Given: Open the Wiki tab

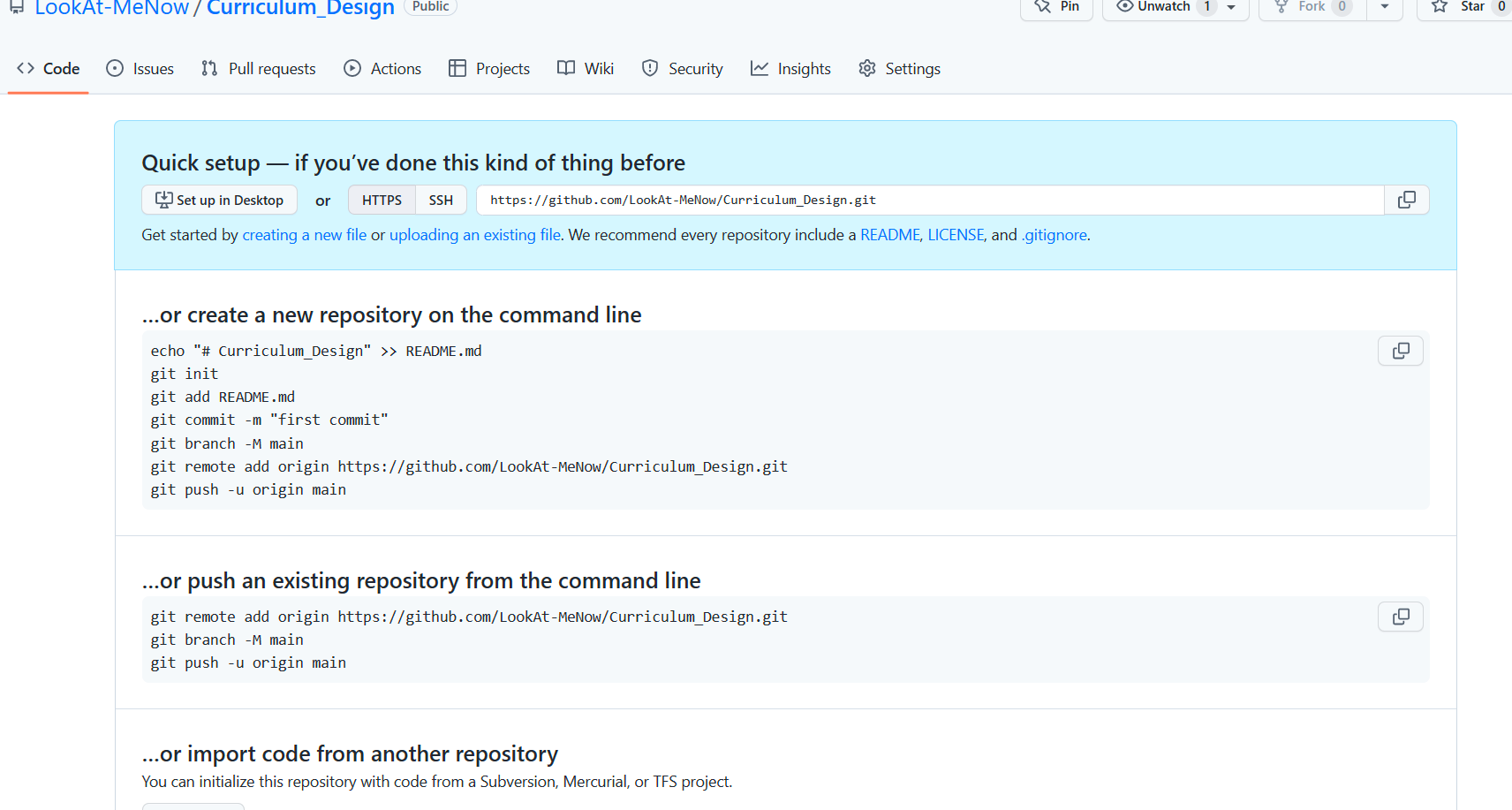Looking at the screenshot, I should click(586, 69).
